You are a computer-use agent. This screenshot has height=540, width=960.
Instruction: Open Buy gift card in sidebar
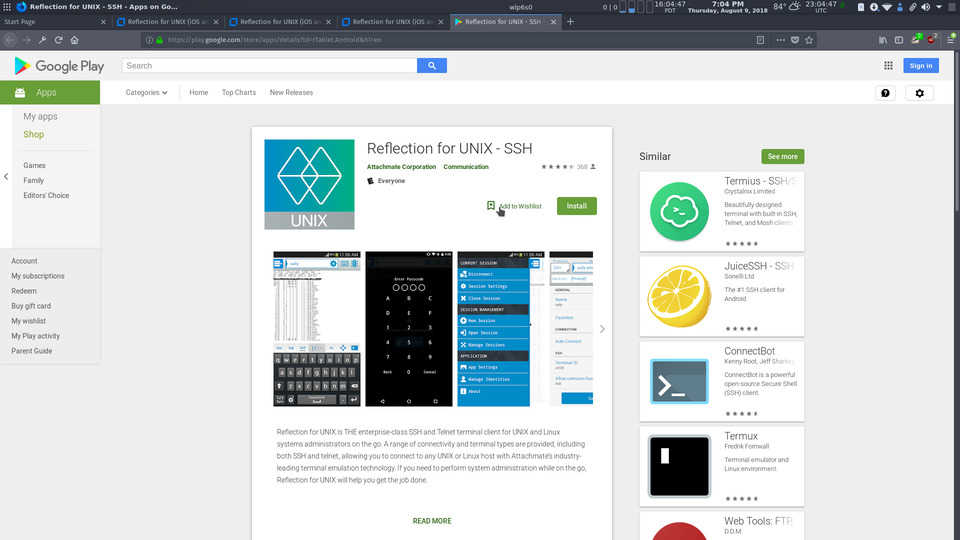pyautogui.click(x=31, y=306)
